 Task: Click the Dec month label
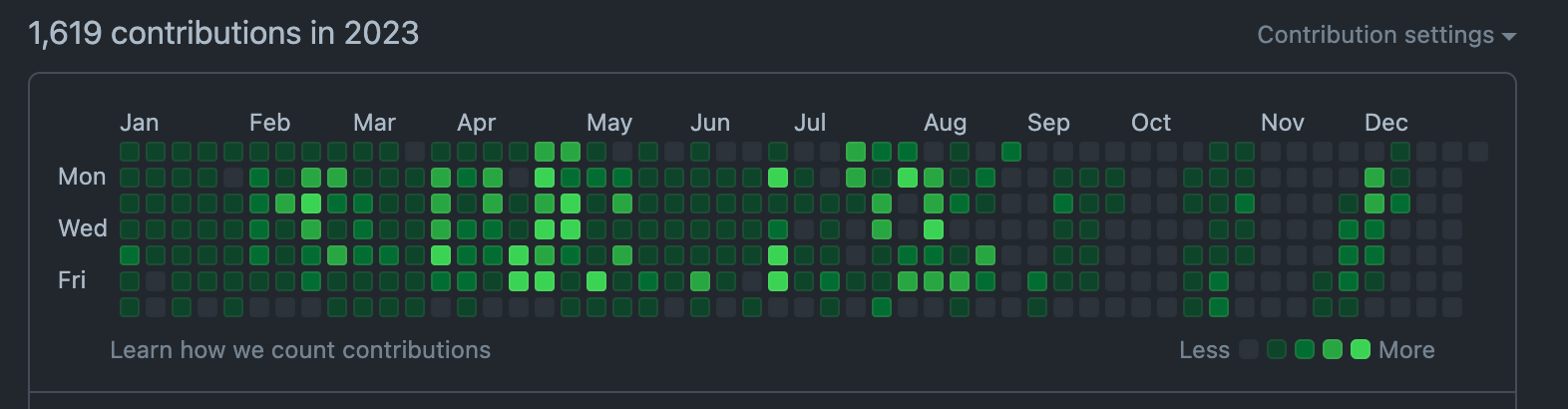click(x=1386, y=123)
